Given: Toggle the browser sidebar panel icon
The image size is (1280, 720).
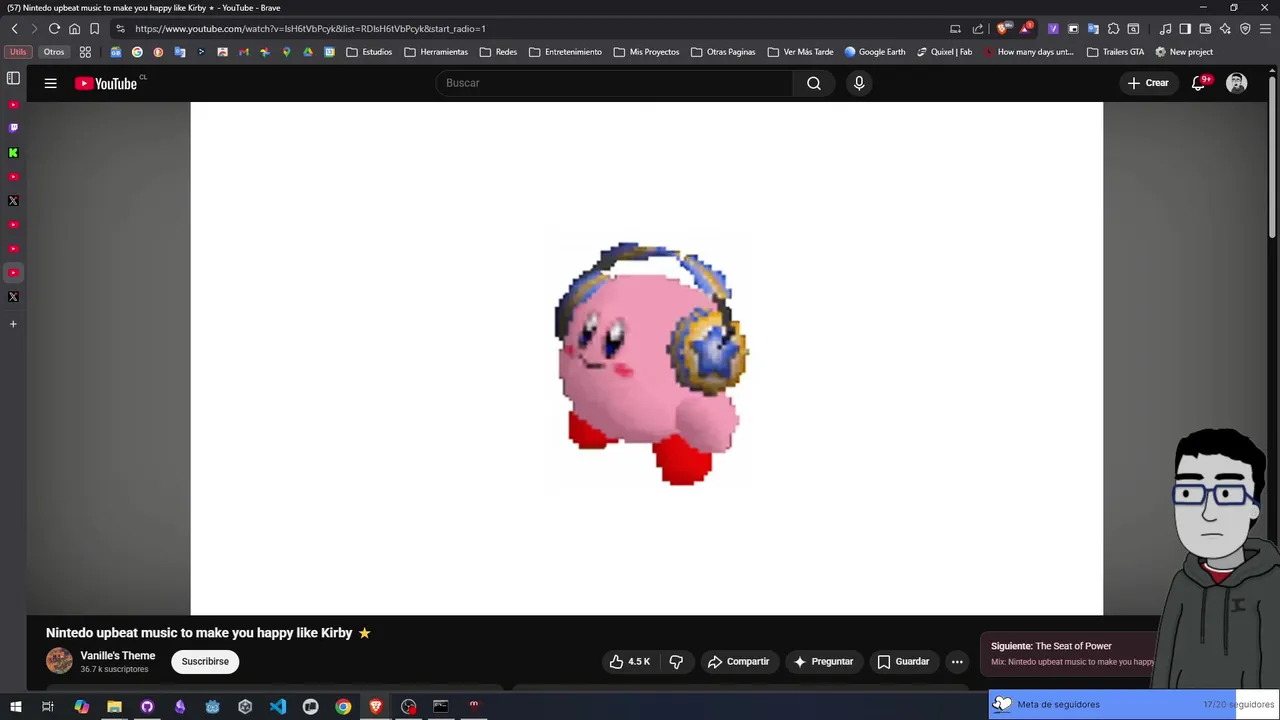Looking at the screenshot, I should [1185, 29].
